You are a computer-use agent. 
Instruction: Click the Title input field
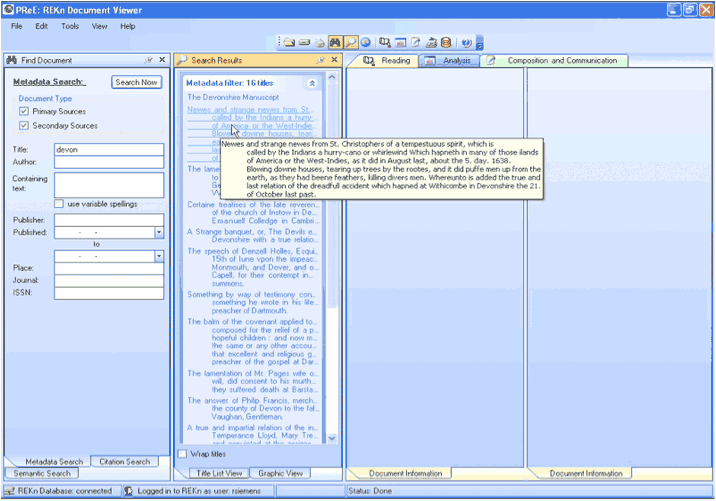109,150
